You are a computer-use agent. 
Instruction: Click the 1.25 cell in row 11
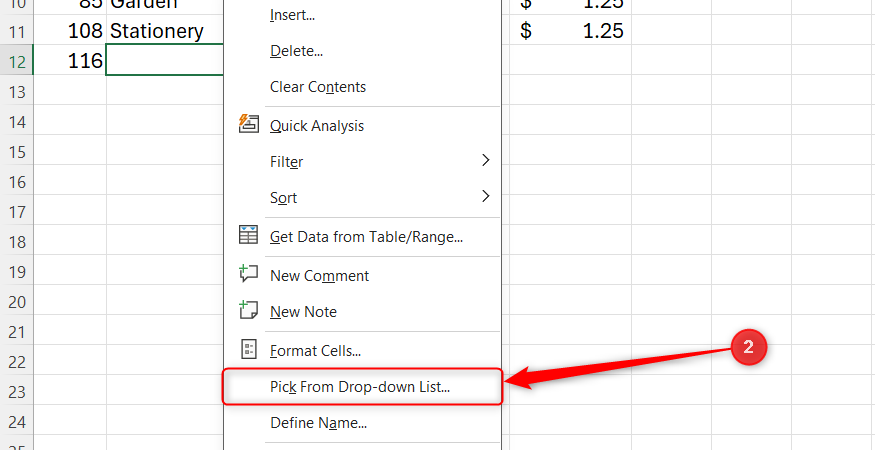(x=570, y=30)
